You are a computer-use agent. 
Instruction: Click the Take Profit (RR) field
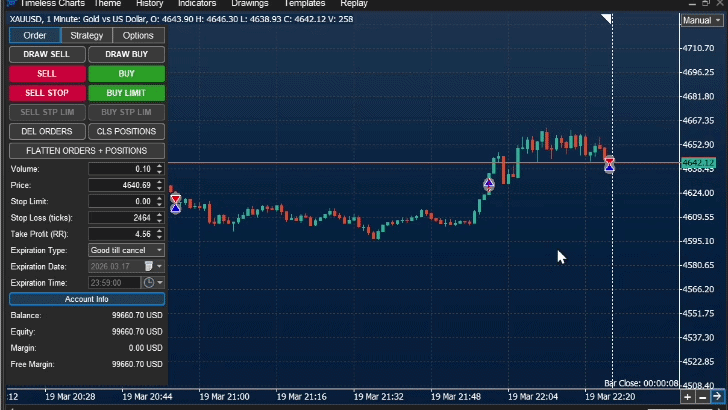[x=122, y=234]
